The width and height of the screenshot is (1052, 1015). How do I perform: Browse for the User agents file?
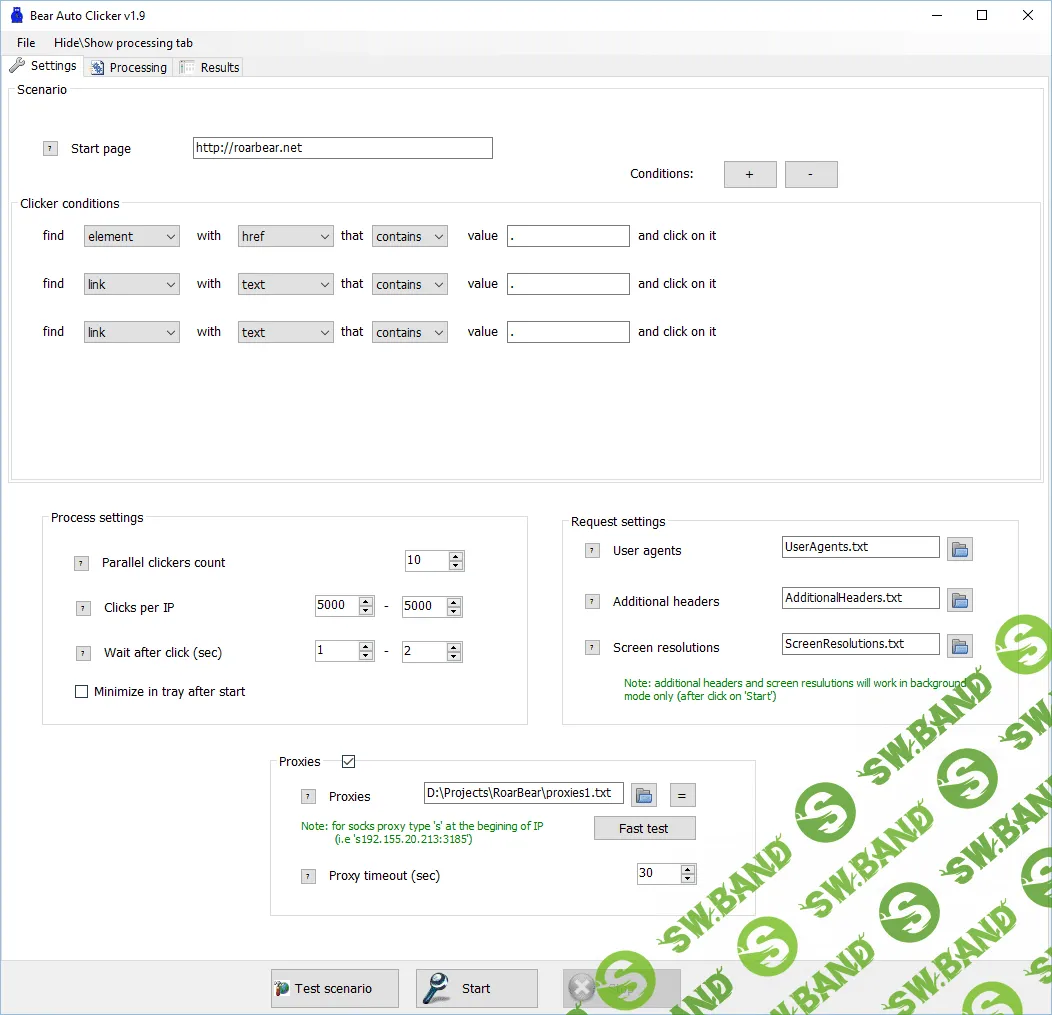959,549
